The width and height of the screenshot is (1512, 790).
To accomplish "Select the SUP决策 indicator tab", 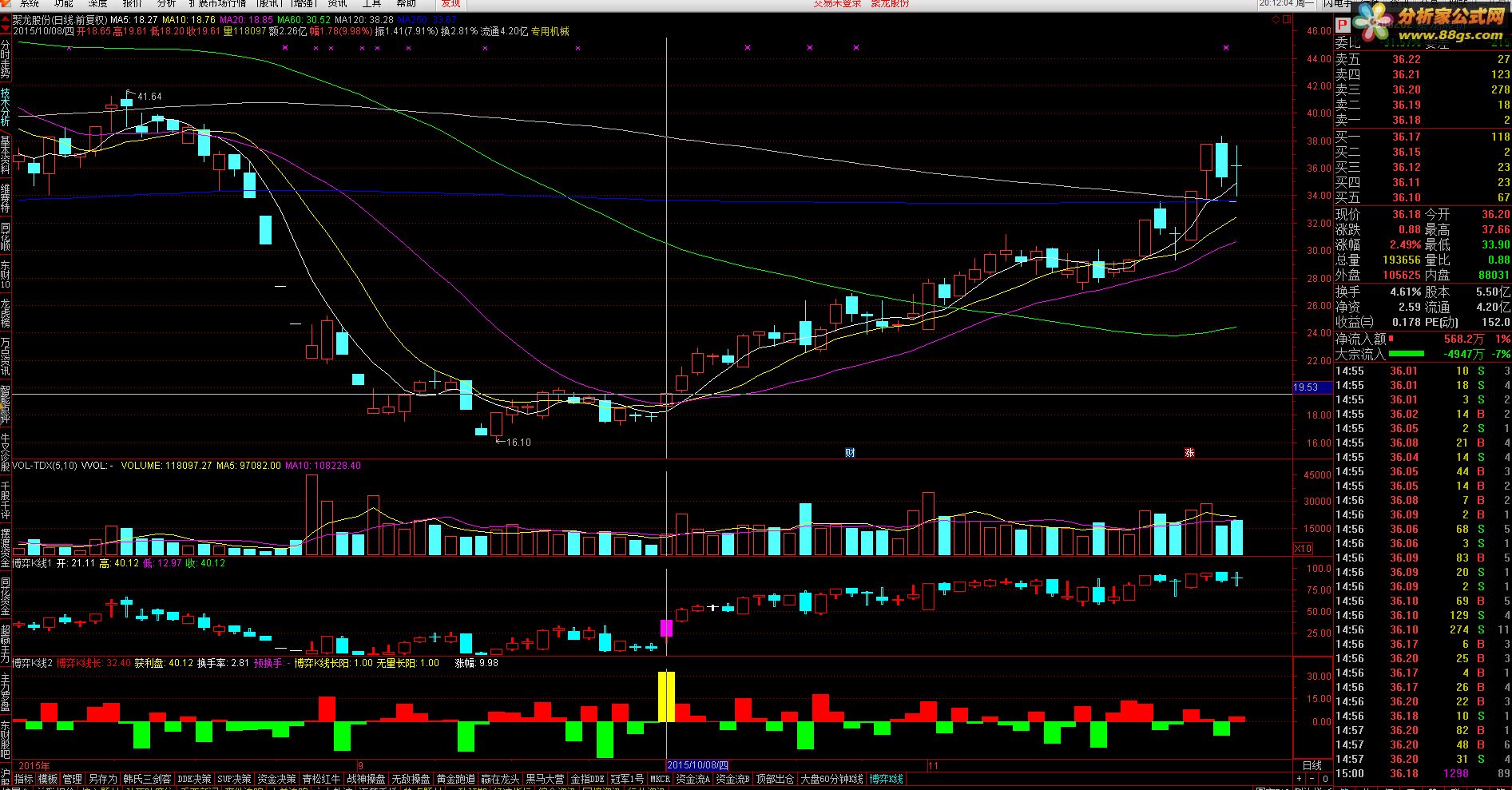I will point(234,779).
